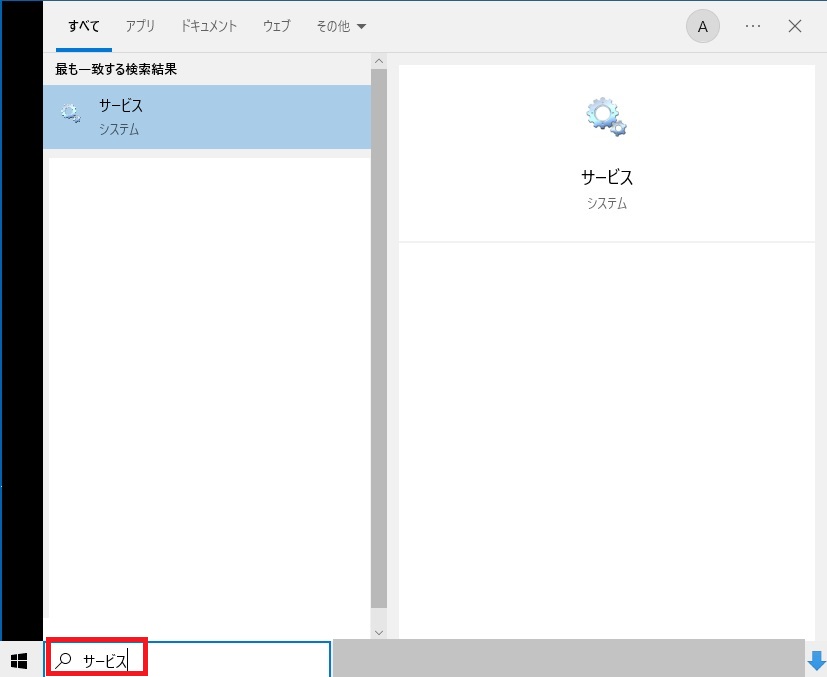
Task: Click the サービス title in preview pane
Action: pos(607,178)
